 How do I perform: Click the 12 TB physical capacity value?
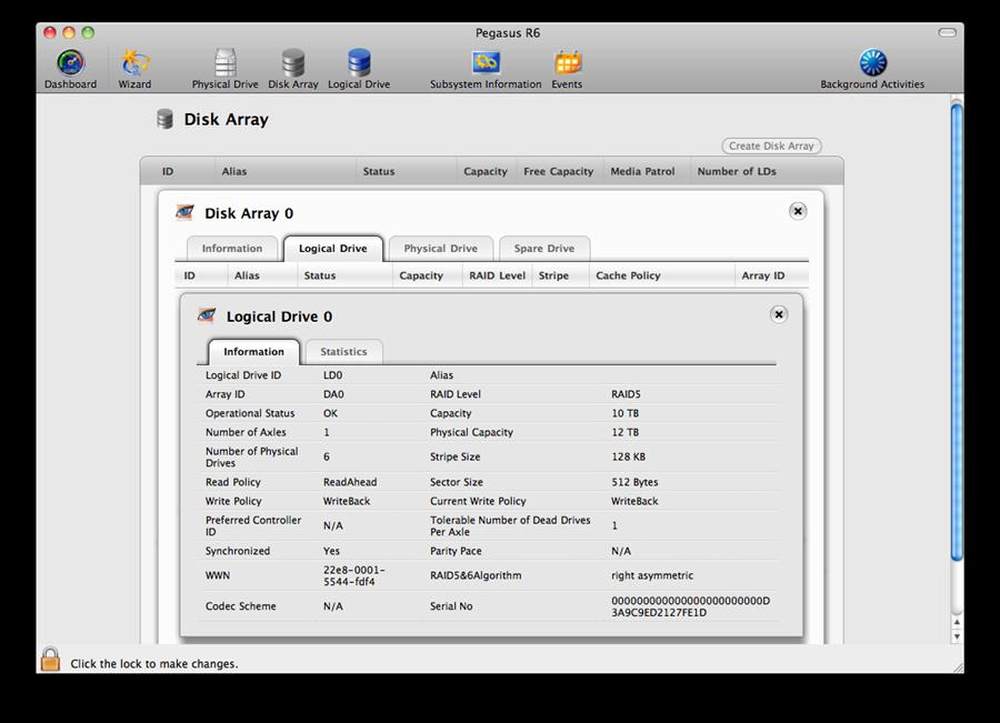tap(625, 432)
